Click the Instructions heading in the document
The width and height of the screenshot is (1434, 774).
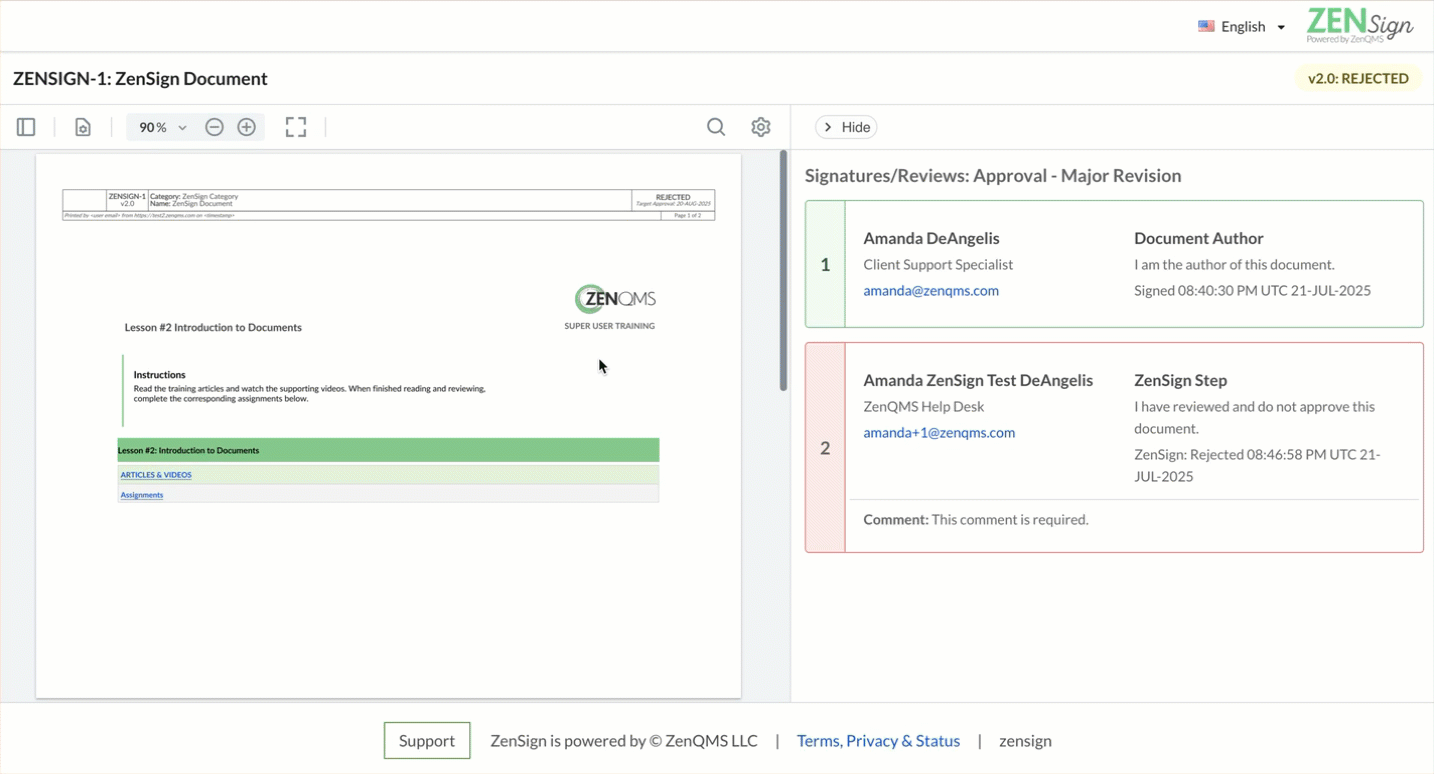159,375
